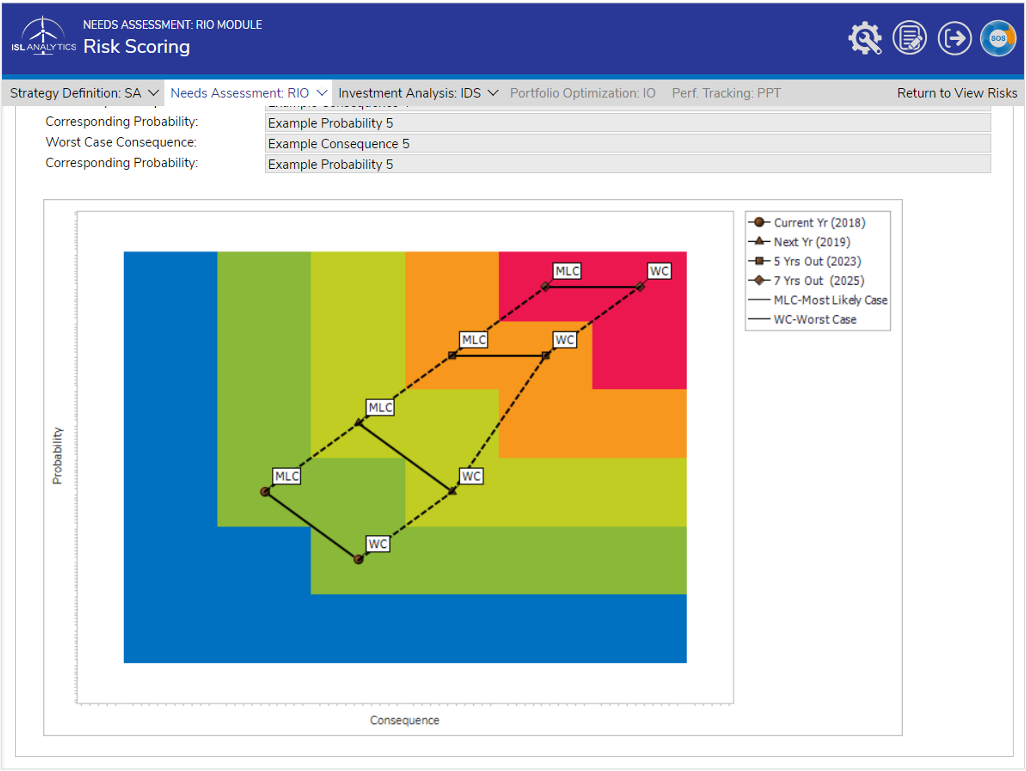Open the SOS help icon

click(x=998, y=39)
